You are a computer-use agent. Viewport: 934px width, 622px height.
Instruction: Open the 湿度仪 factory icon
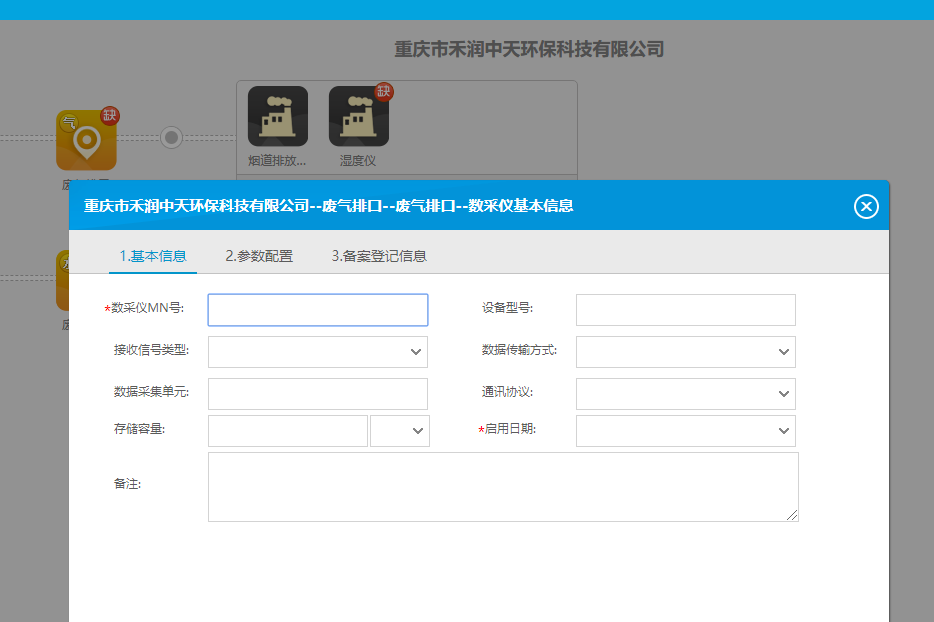(359, 116)
